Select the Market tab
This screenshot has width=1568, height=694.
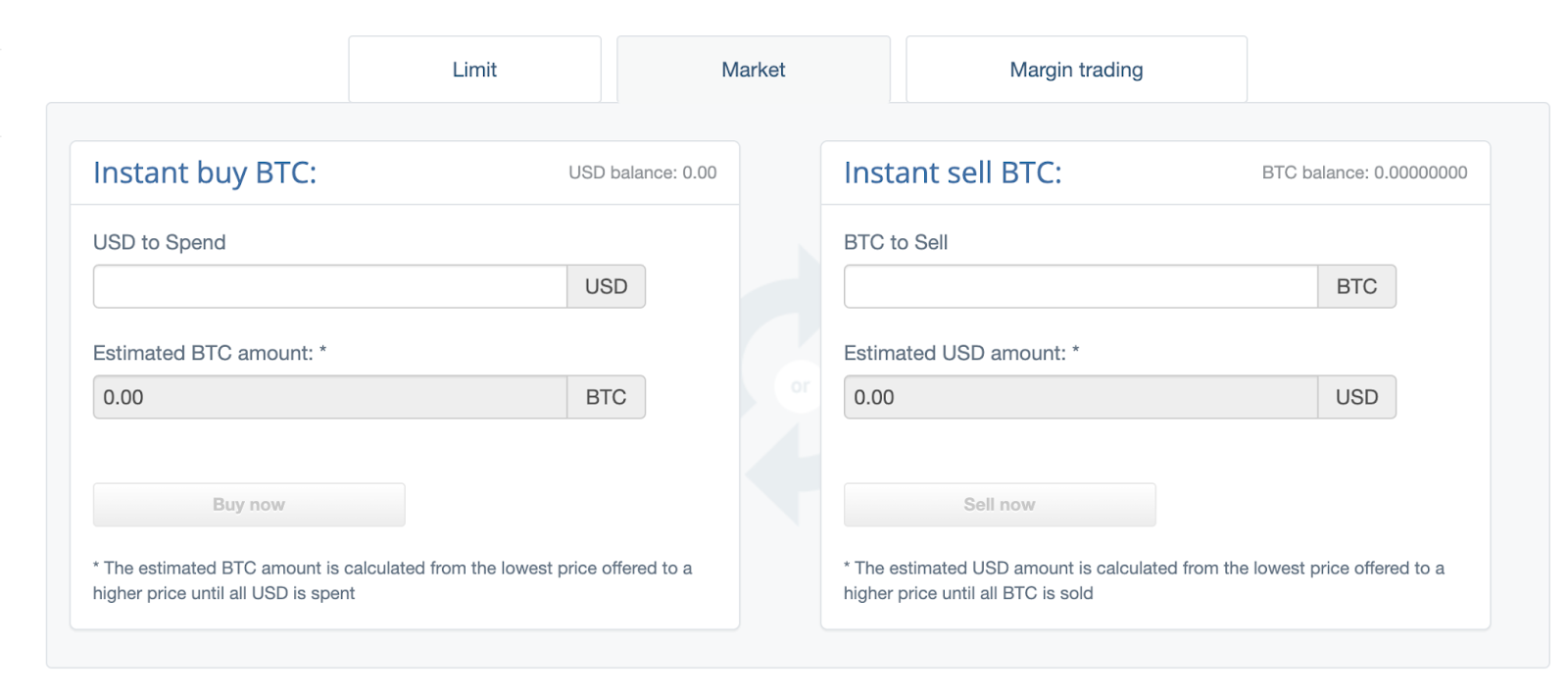click(x=753, y=70)
